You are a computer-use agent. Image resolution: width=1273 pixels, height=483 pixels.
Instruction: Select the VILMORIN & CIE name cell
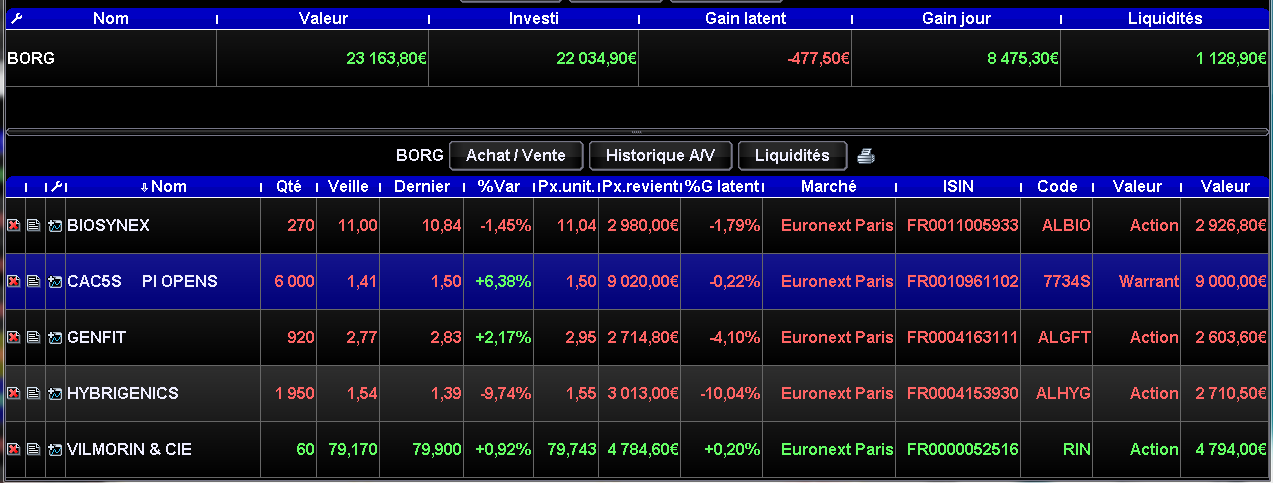(x=163, y=450)
